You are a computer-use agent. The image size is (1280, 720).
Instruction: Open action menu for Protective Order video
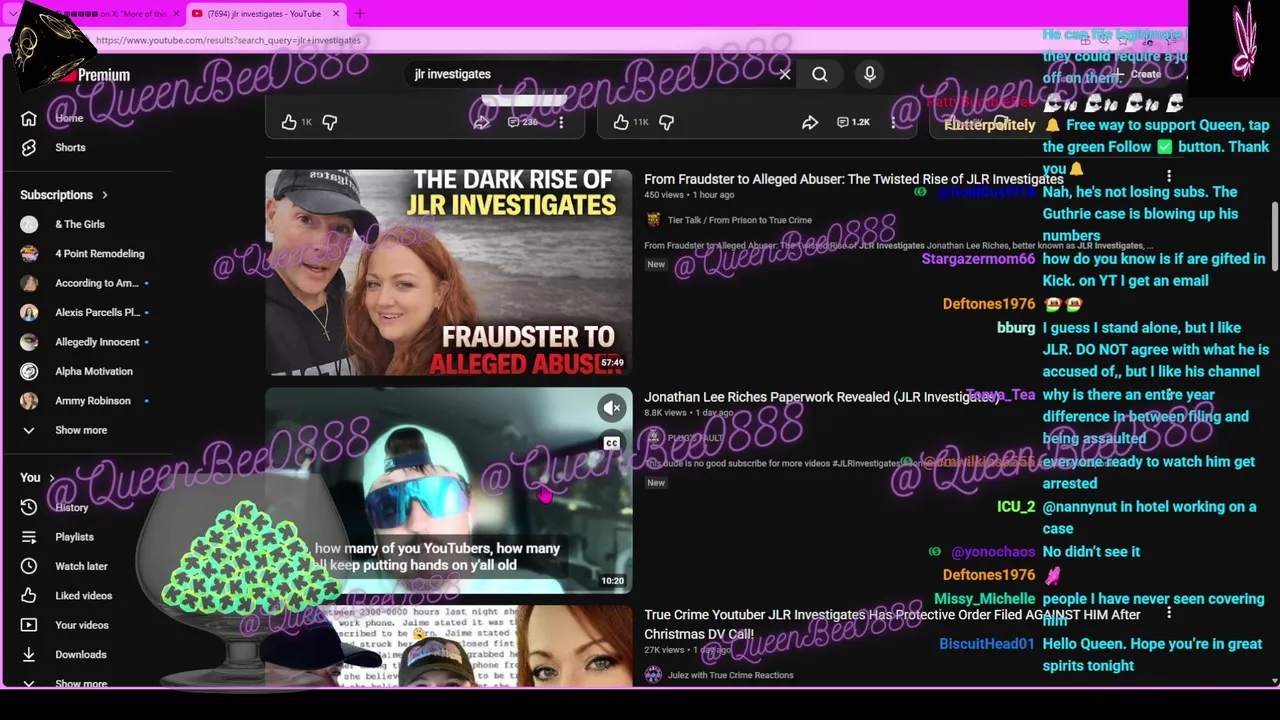[x=1168, y=613]
